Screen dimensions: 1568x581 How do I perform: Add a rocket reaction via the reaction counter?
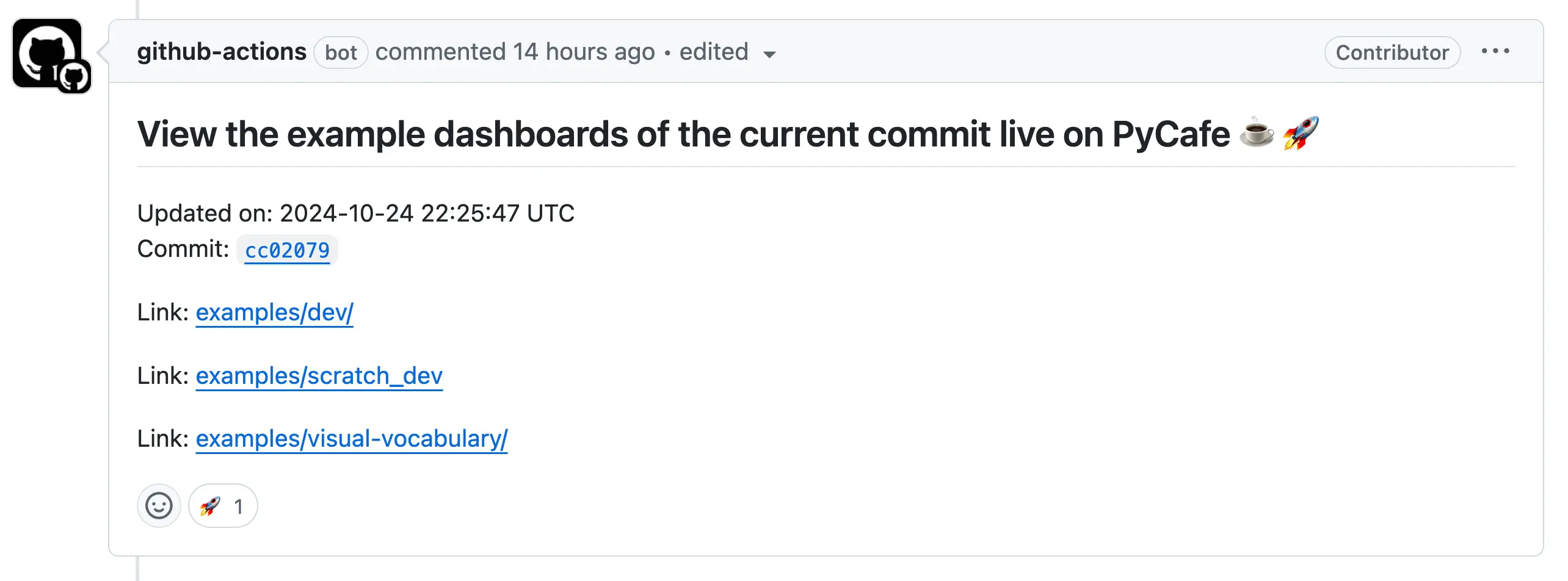(223, 505)
